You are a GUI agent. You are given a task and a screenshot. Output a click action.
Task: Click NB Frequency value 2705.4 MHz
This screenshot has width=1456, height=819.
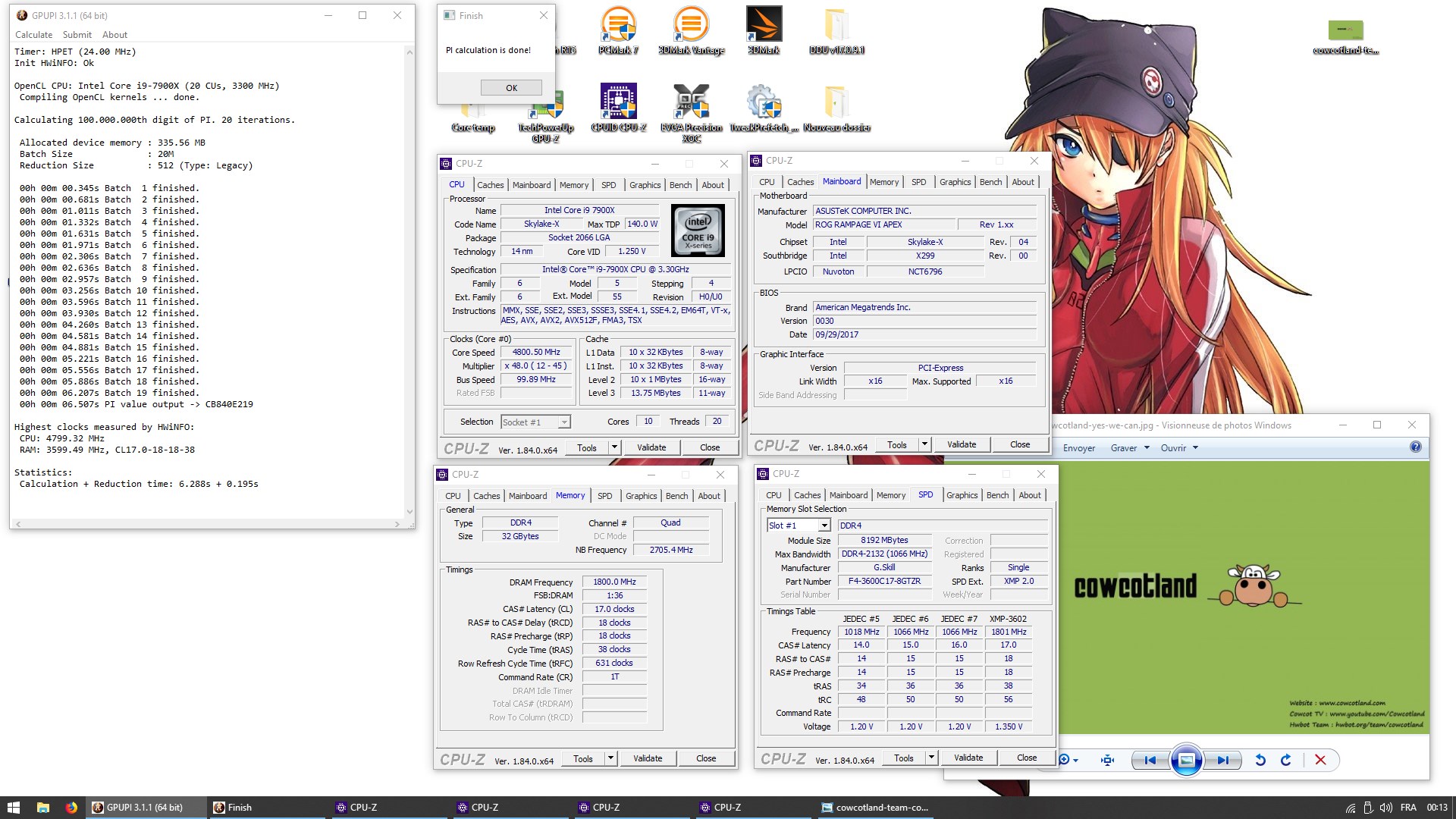click(x=670, y=551)
